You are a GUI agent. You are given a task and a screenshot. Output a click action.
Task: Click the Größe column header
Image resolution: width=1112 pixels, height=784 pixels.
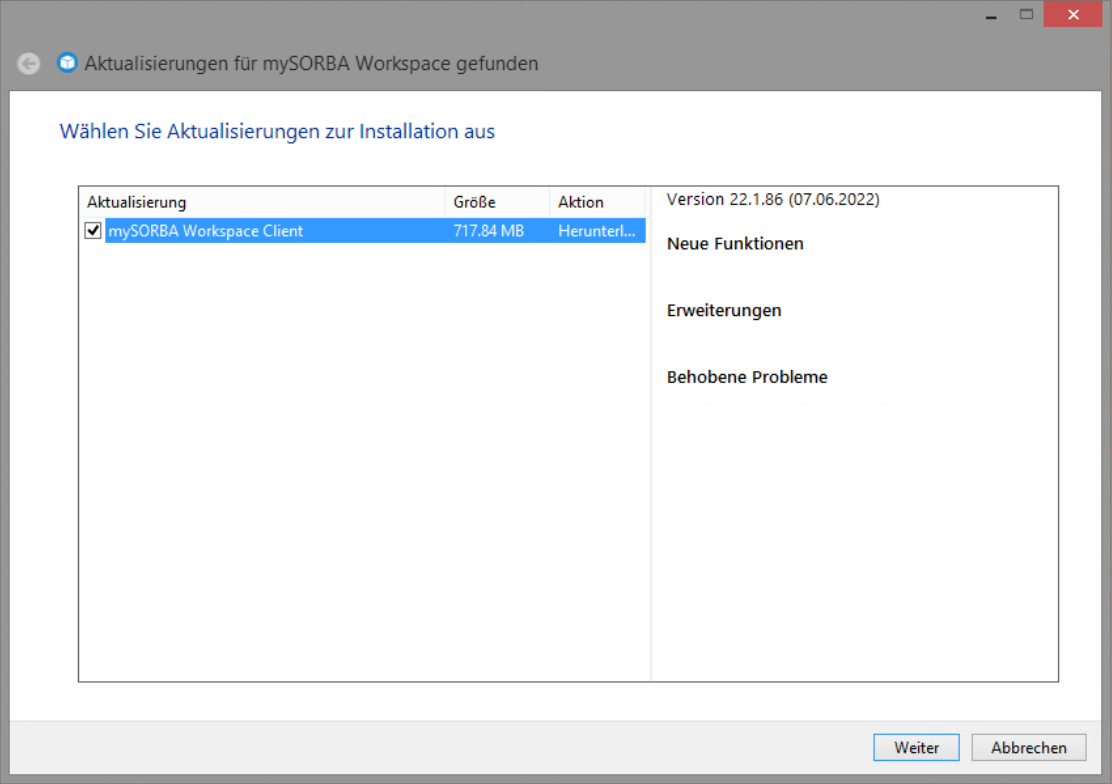(x=497, y=202)
